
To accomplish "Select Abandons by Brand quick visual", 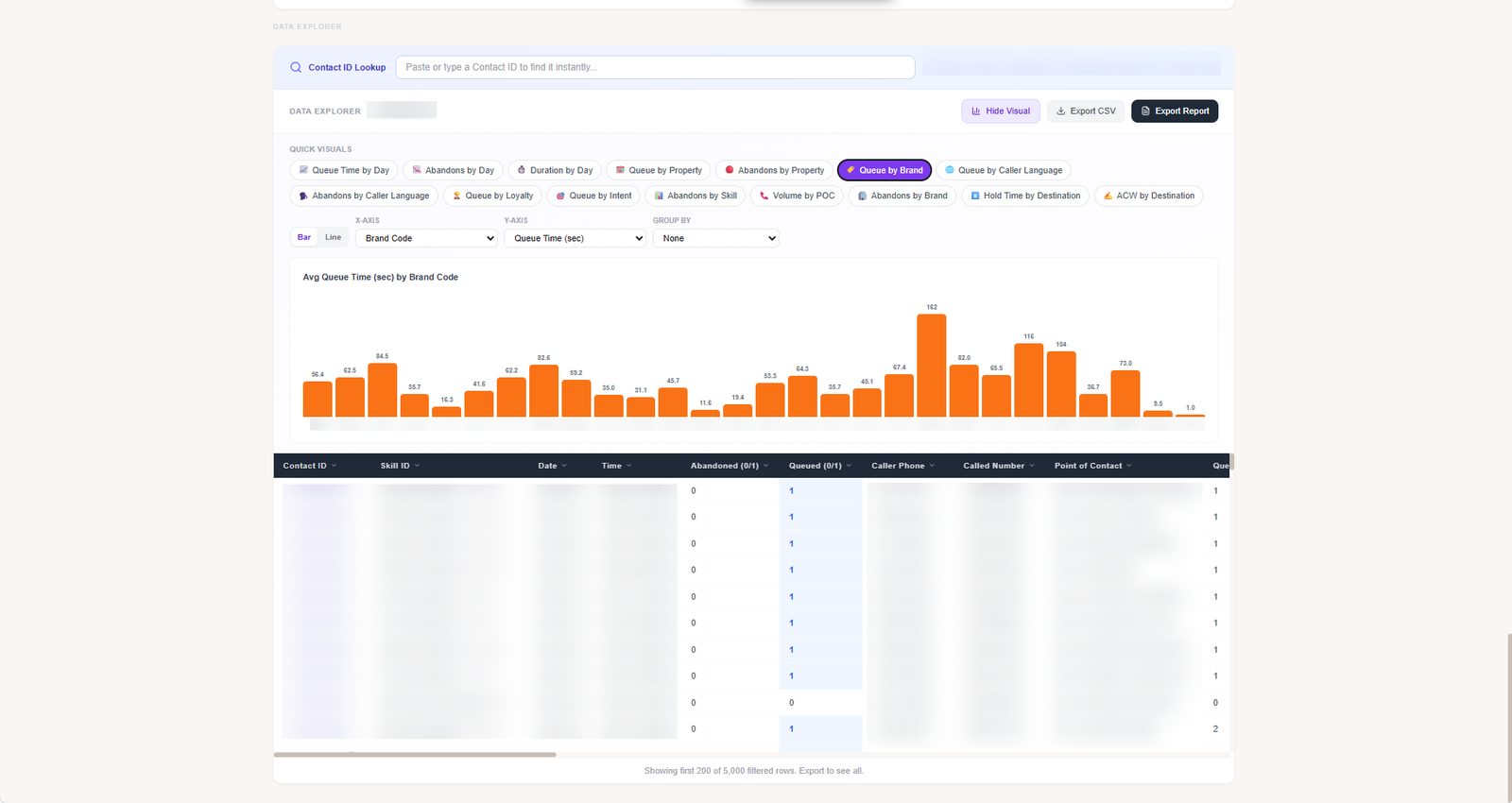I will (x=902, y=196).
